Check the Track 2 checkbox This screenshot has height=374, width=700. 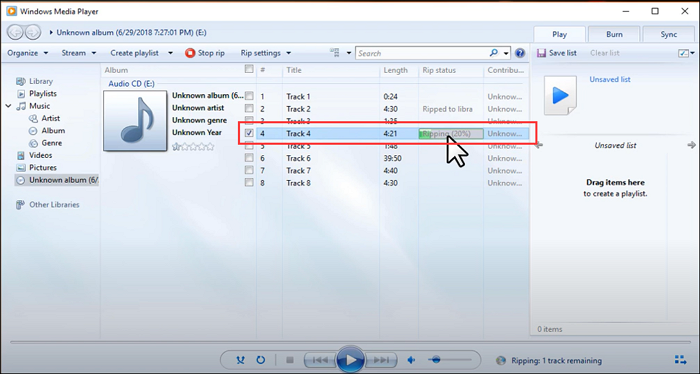[x=249, y=108]
